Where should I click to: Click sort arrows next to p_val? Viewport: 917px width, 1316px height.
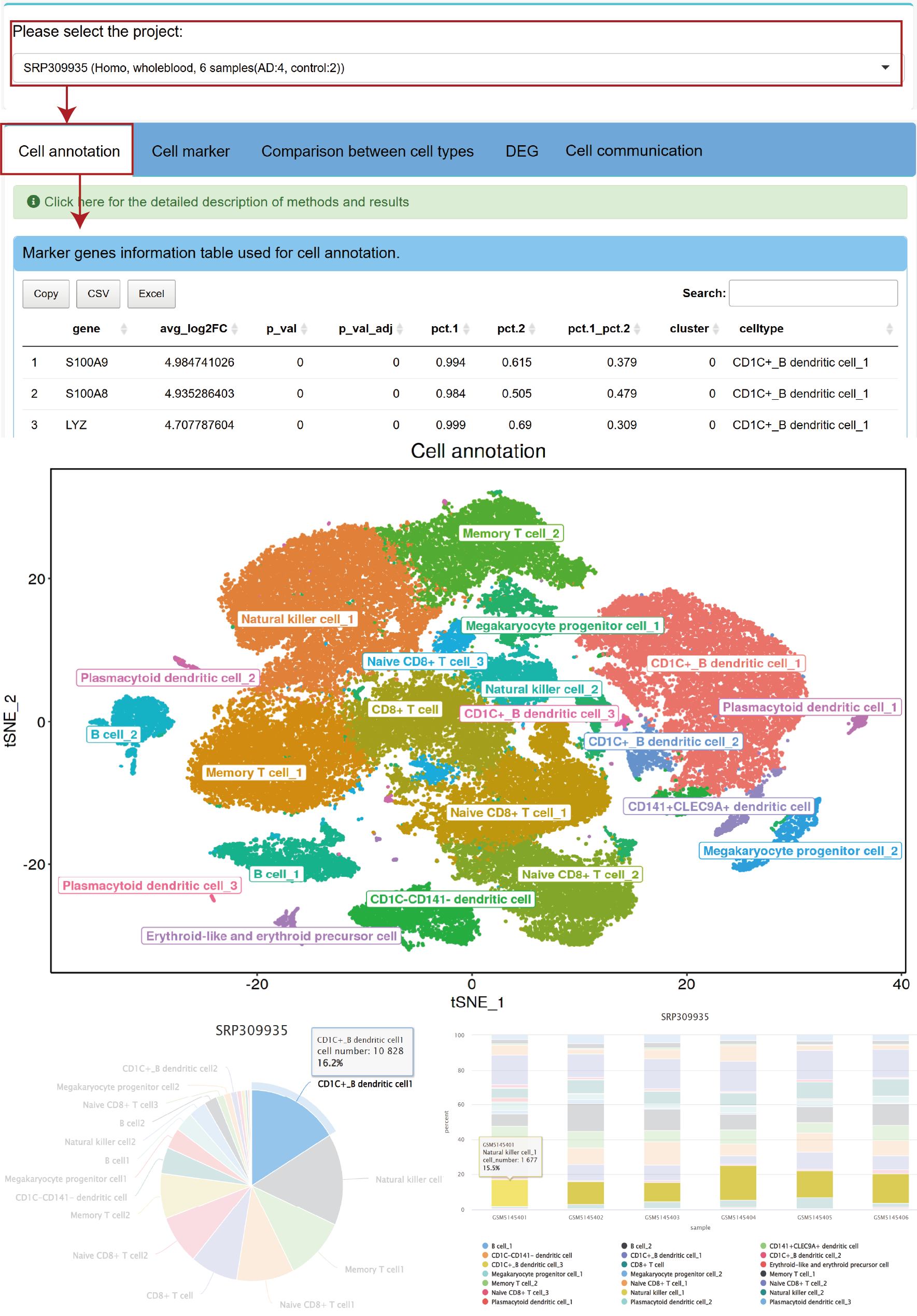coord(304,329)
